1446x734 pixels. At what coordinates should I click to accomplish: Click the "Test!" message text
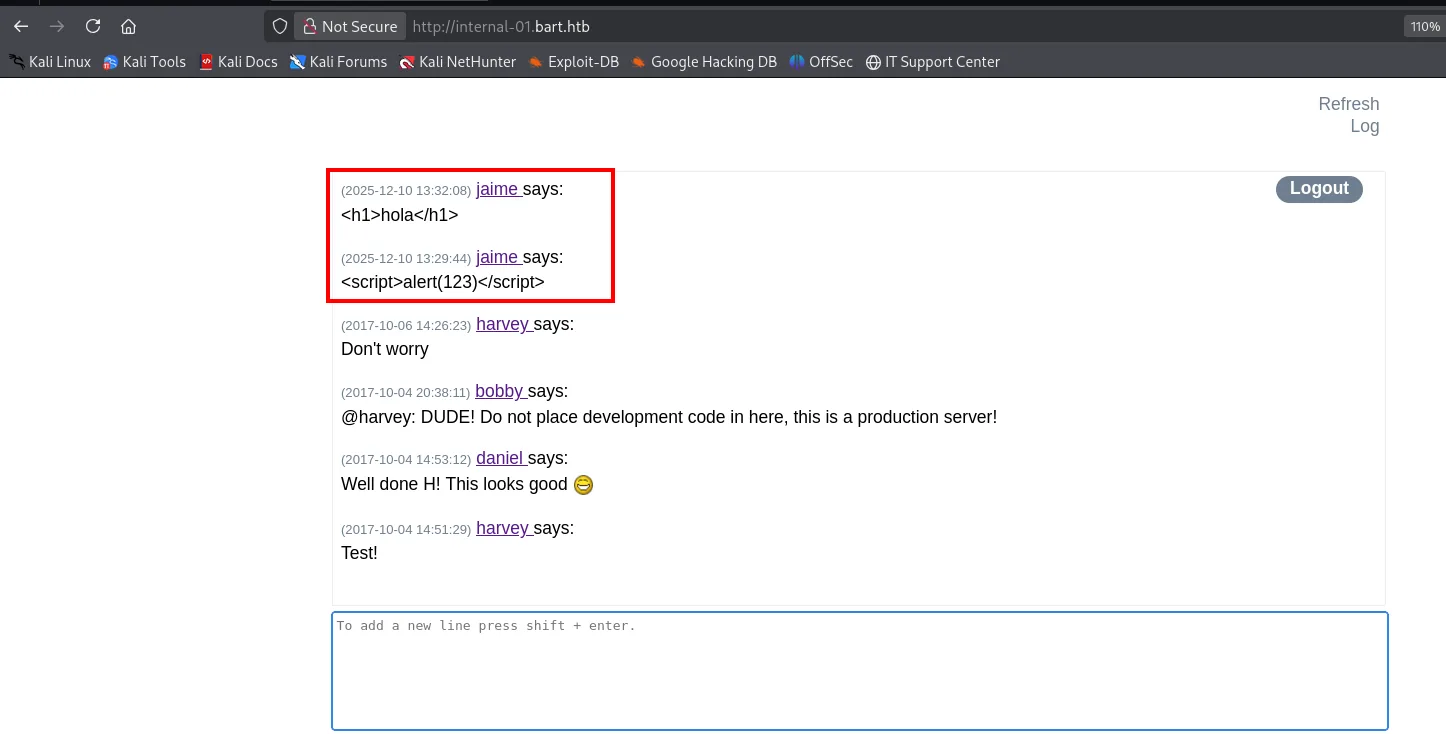tap(359, 553)
